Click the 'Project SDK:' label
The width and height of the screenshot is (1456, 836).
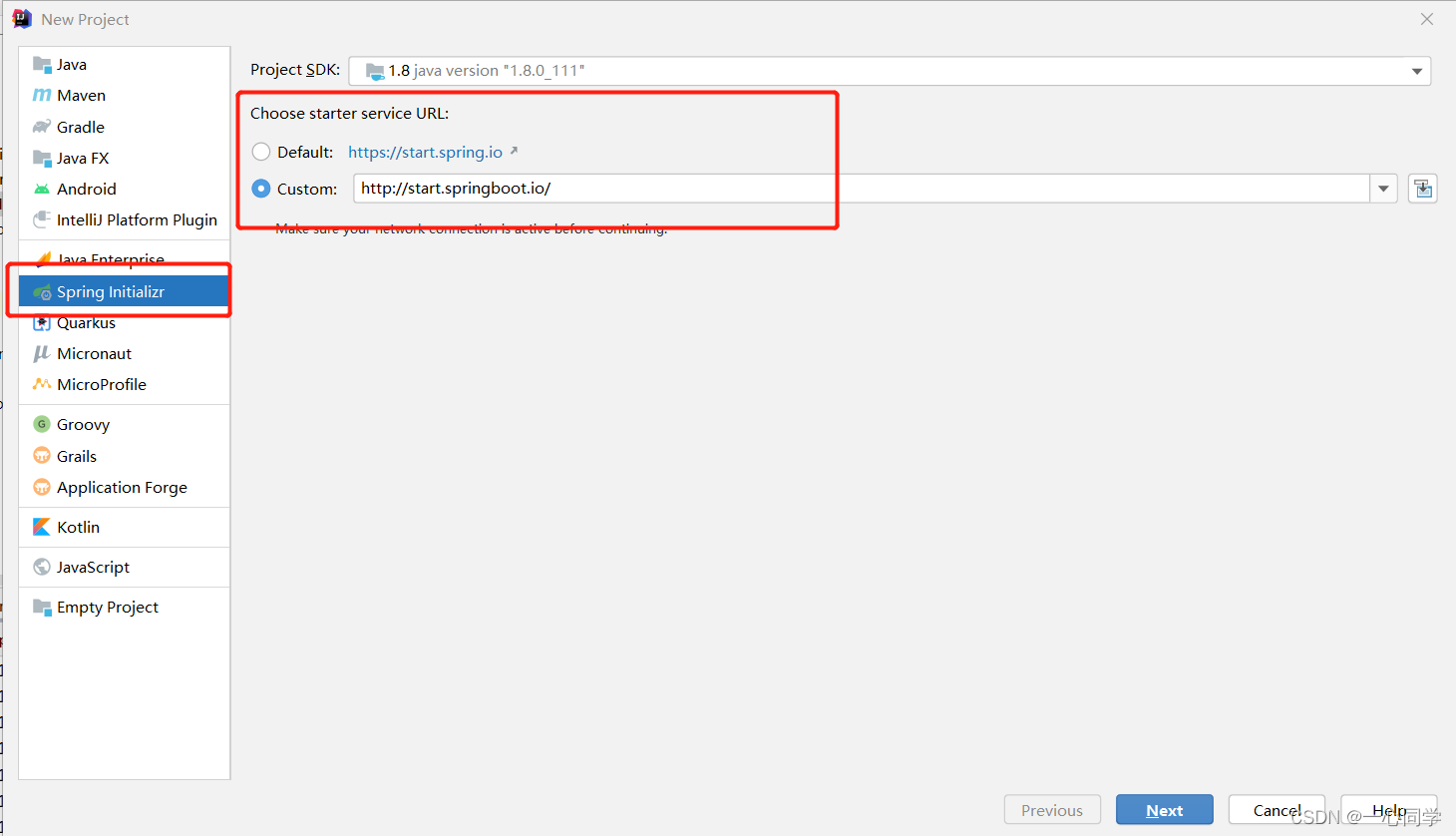pos(295,70)
